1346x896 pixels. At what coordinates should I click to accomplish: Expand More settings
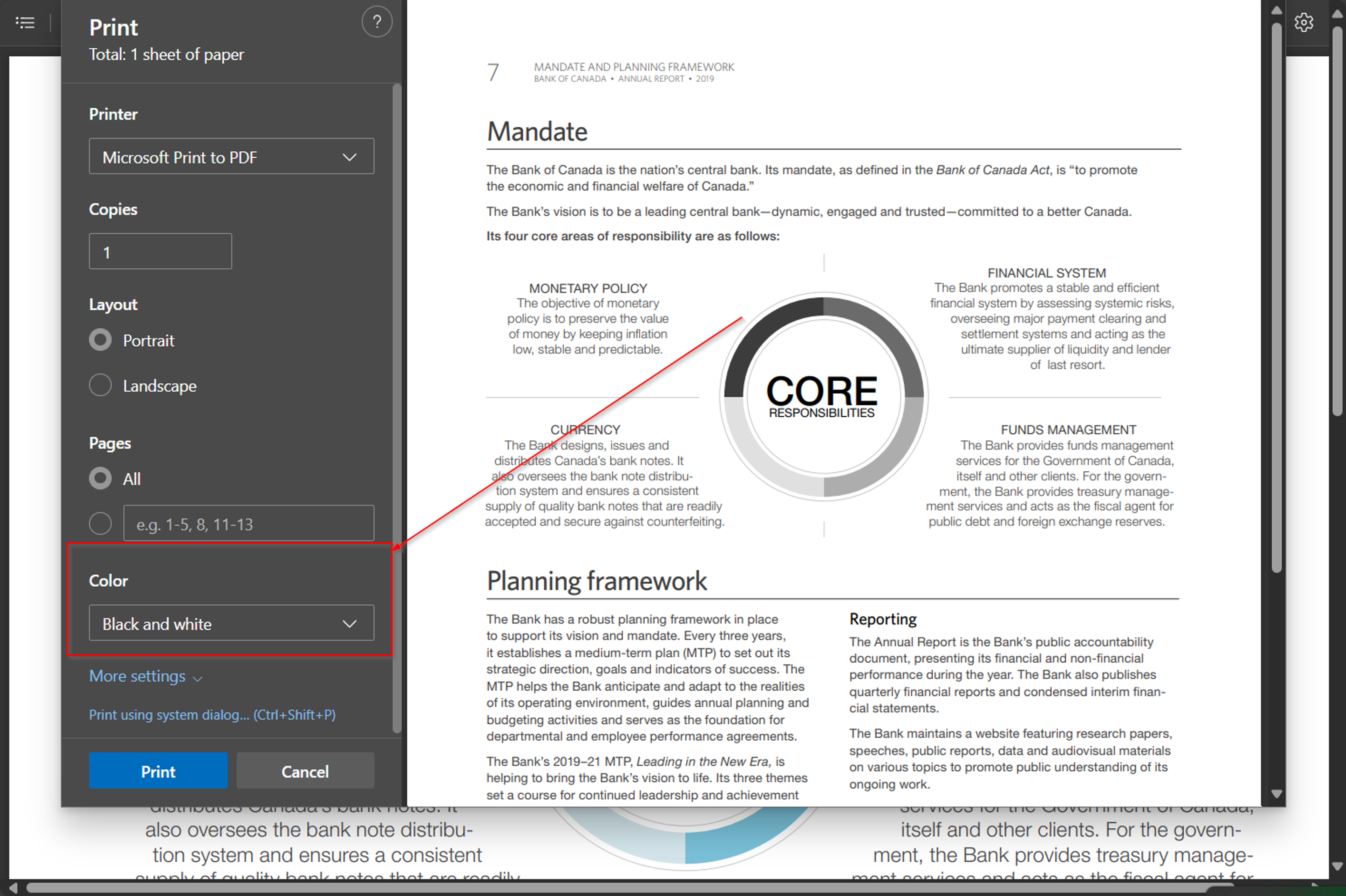coord(146,677)
